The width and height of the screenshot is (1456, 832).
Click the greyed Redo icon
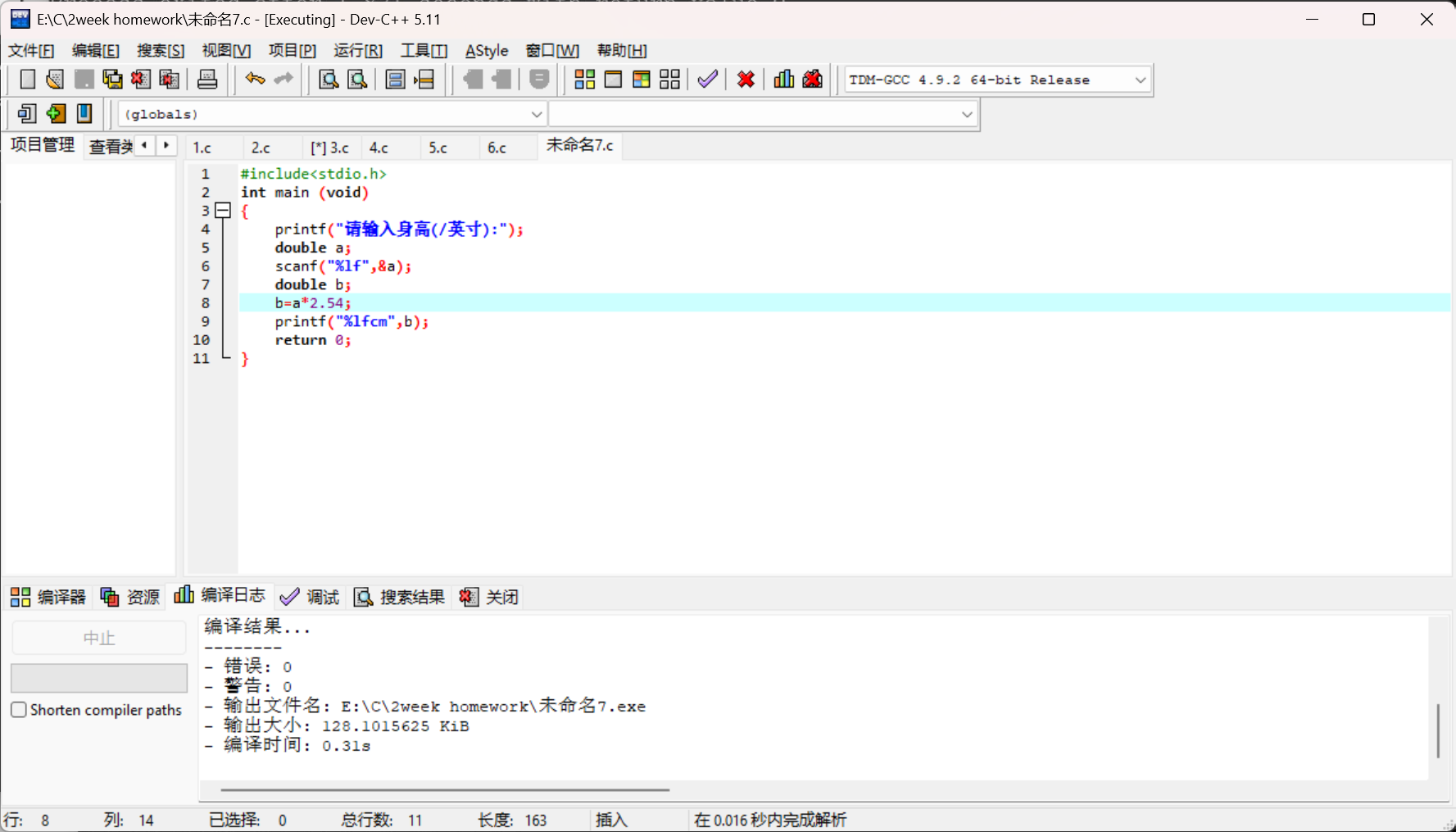[283, 80]
